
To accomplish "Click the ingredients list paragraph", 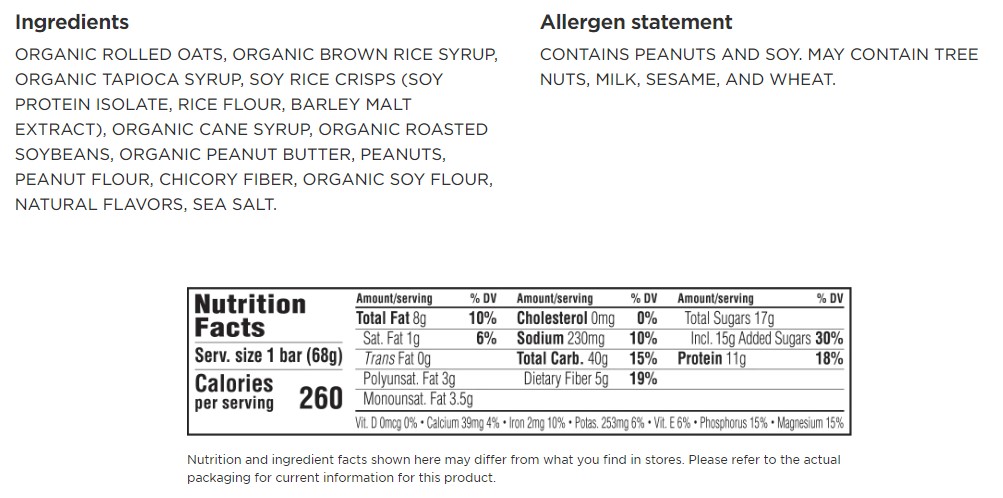I will 255,129.
